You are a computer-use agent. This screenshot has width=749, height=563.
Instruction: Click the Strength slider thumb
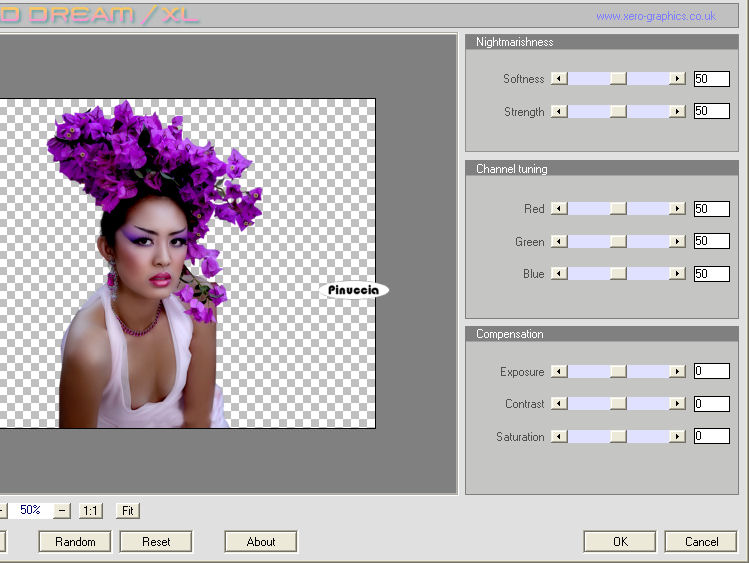click(x=618, y=111)
